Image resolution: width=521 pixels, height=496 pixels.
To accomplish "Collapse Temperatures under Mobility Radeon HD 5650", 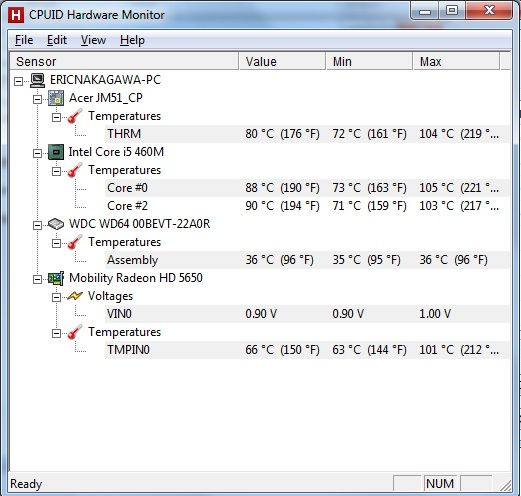I will click(x=56, y=333).
